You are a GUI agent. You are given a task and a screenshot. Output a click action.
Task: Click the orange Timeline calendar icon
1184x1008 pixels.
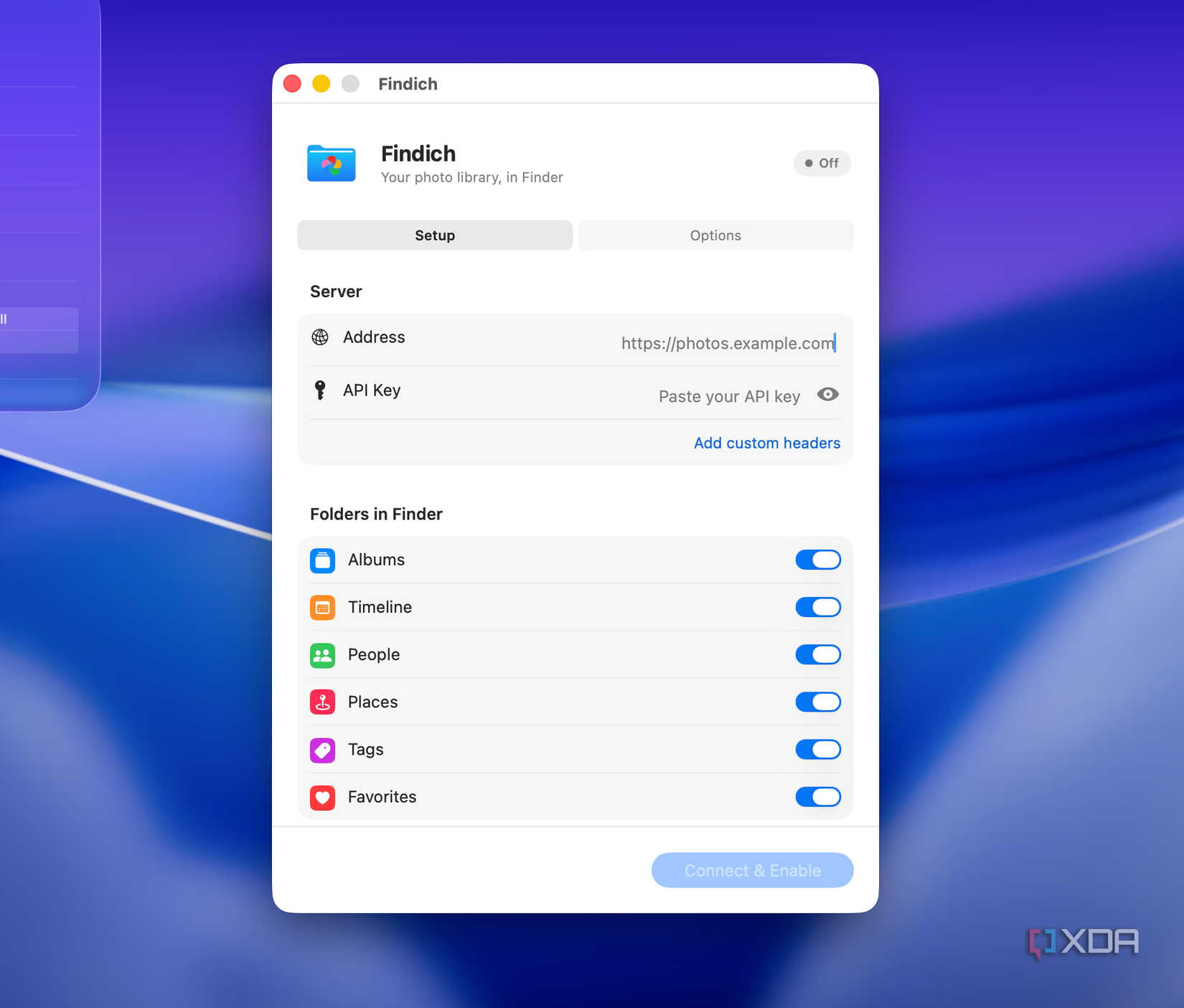coord(322,608)
